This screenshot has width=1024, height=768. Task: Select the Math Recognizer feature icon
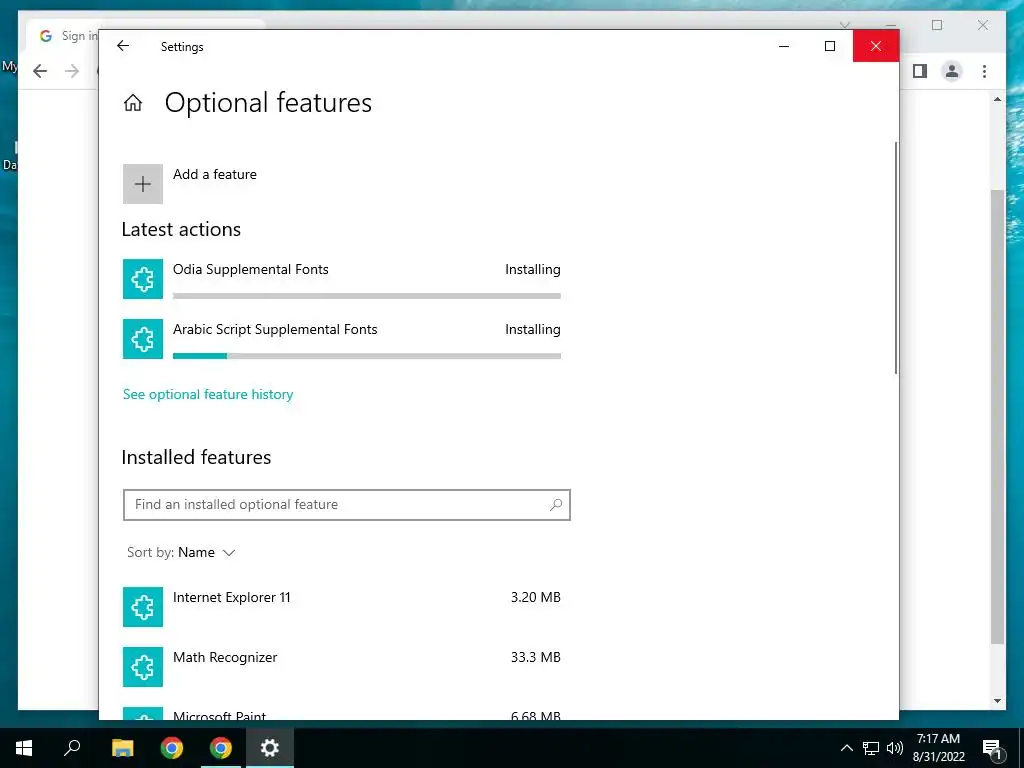pos(143,667)
